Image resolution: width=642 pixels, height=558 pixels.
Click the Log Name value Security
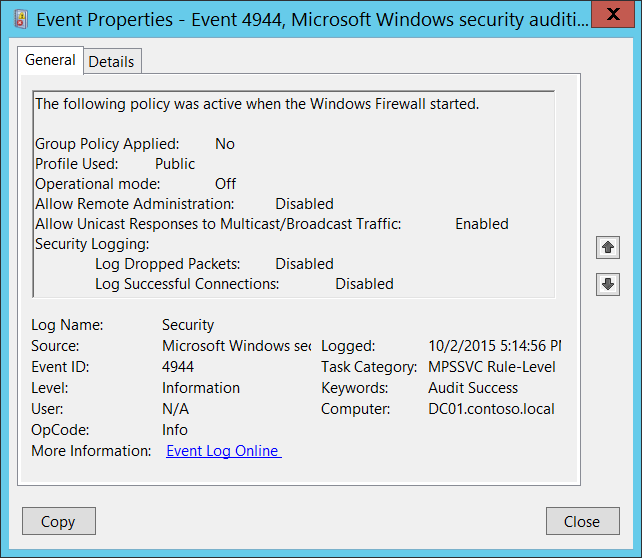tap(188, 325)
